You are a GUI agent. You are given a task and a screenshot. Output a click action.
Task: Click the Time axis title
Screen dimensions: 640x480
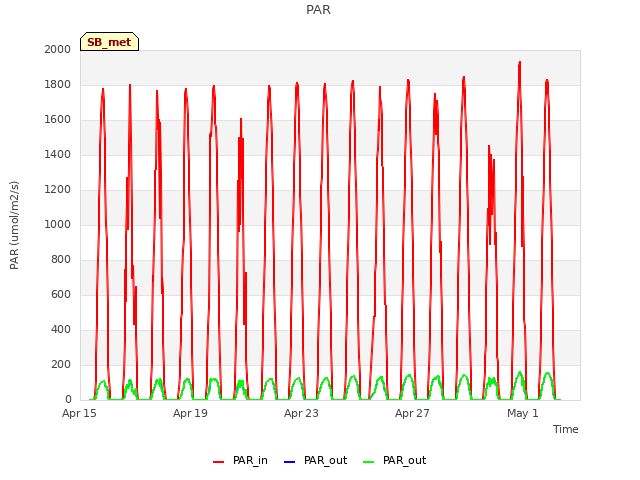(x=566, y=429)
